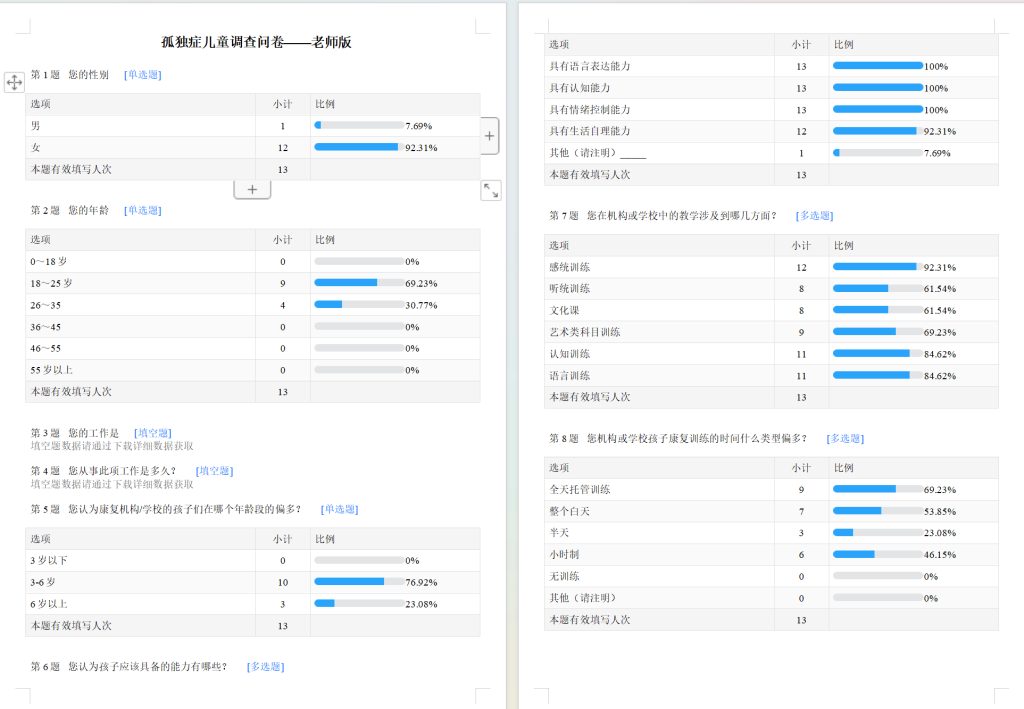This screenshot has height=709, width=1024.
Task: Click the 多选题 link for question 6
Action: (x=265, y=666)
